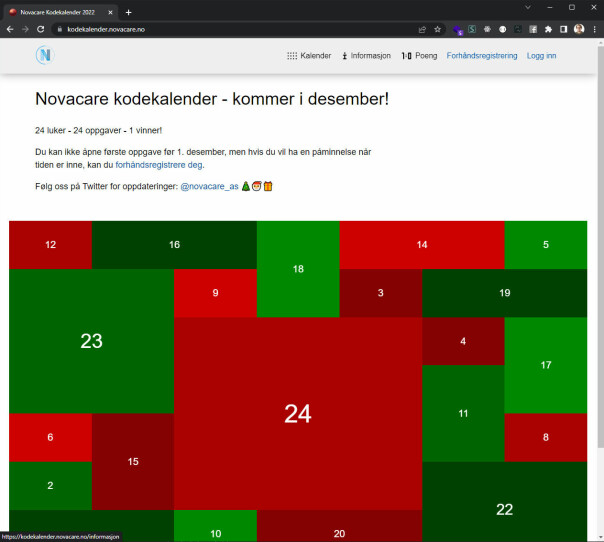Open Forhåndsregistrering in the navigation
The width and height of the screenshot is (604, 542).
click(482, 55)
